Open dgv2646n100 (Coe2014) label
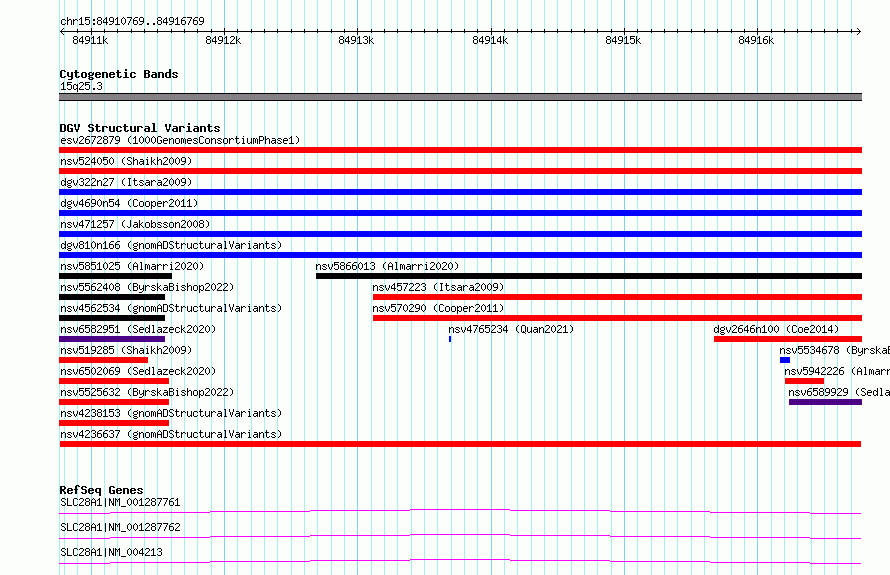890x575 pixels. [776, 329]
